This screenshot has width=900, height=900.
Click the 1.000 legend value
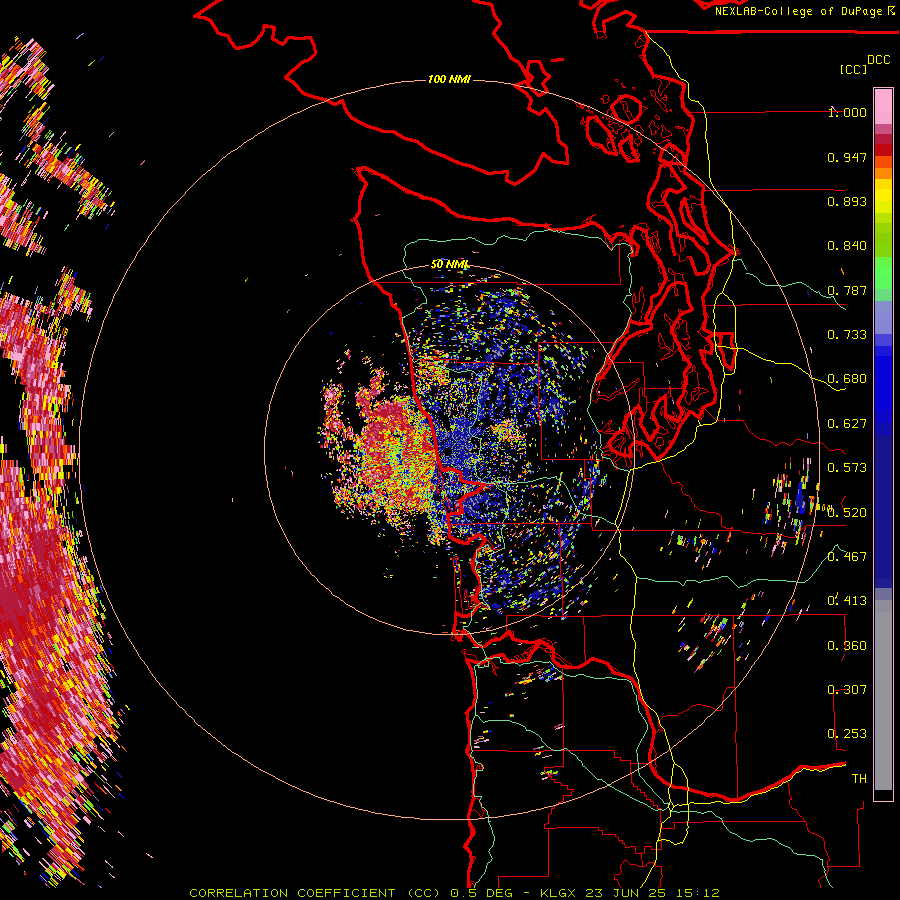(847, 112)
